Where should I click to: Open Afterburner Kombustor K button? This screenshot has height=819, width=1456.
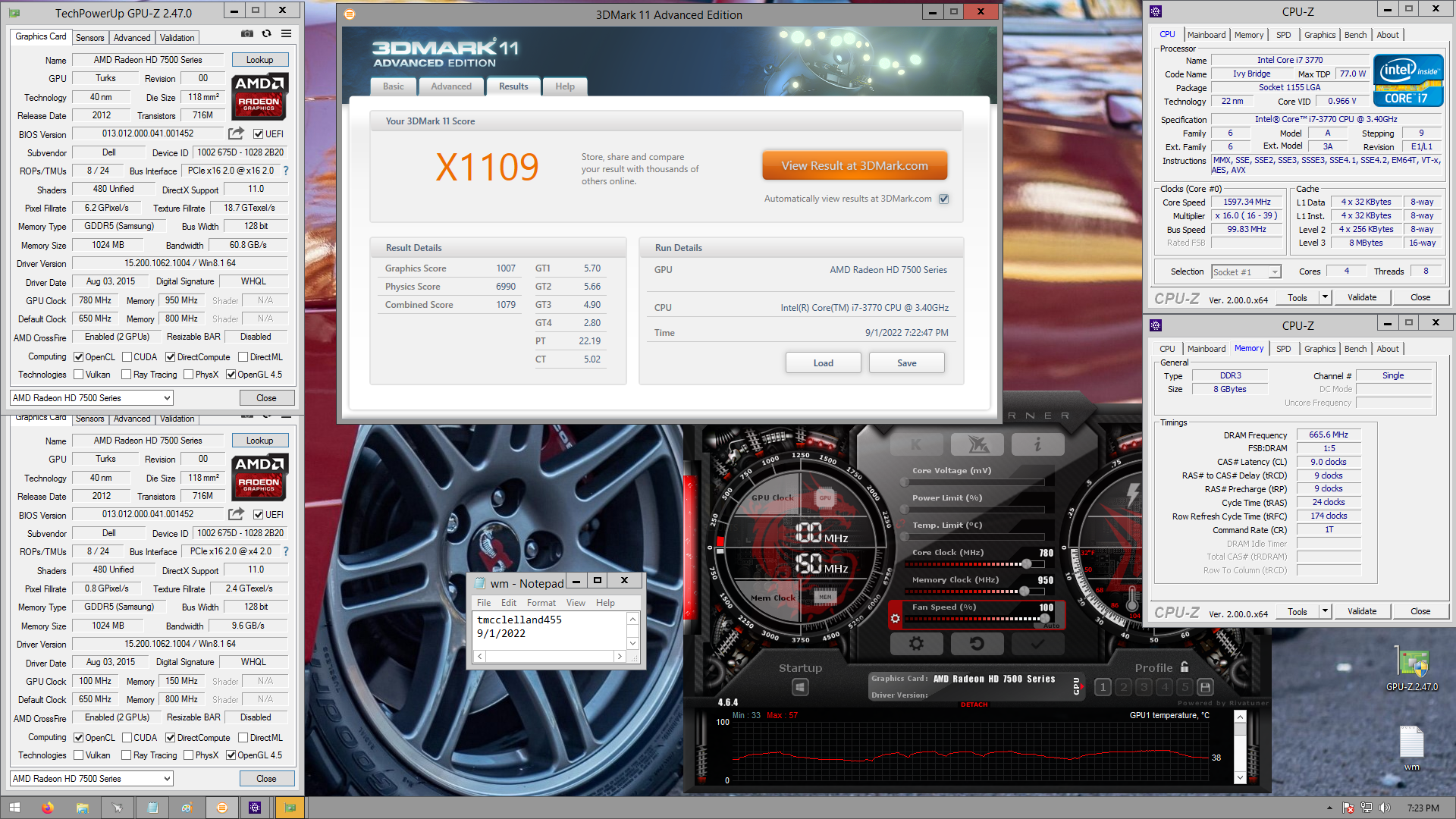coord(916,444)
